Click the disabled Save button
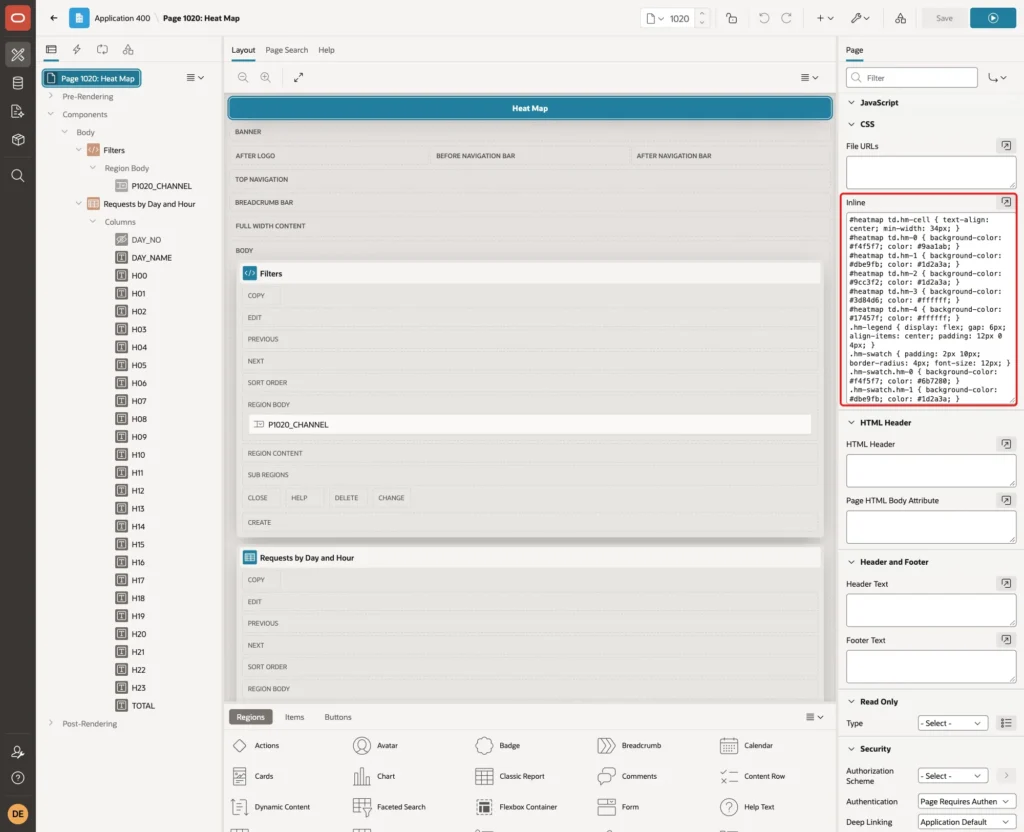The image size is (1024, 832). tap(944, 18)
